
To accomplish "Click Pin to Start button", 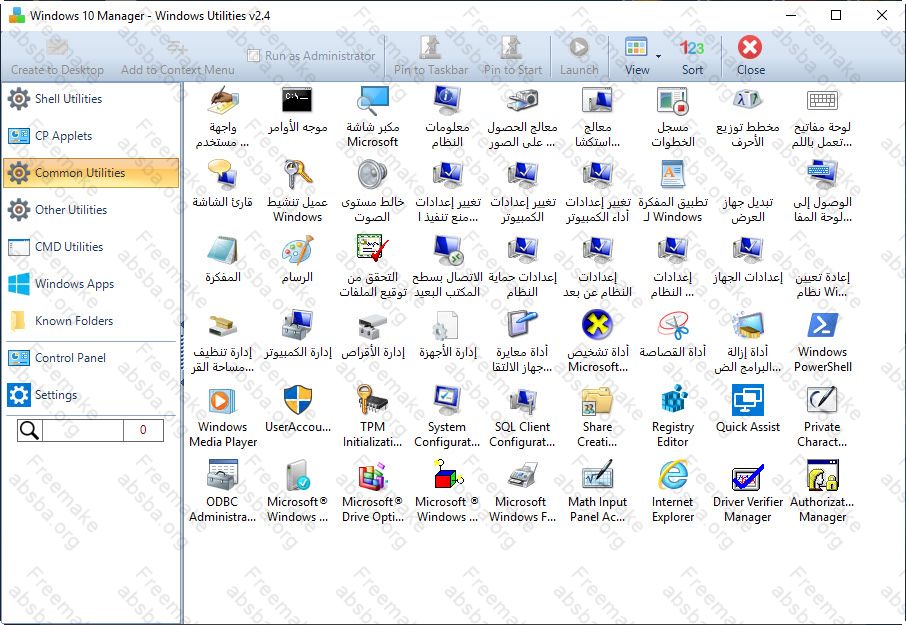I will (x=513, y=56).
